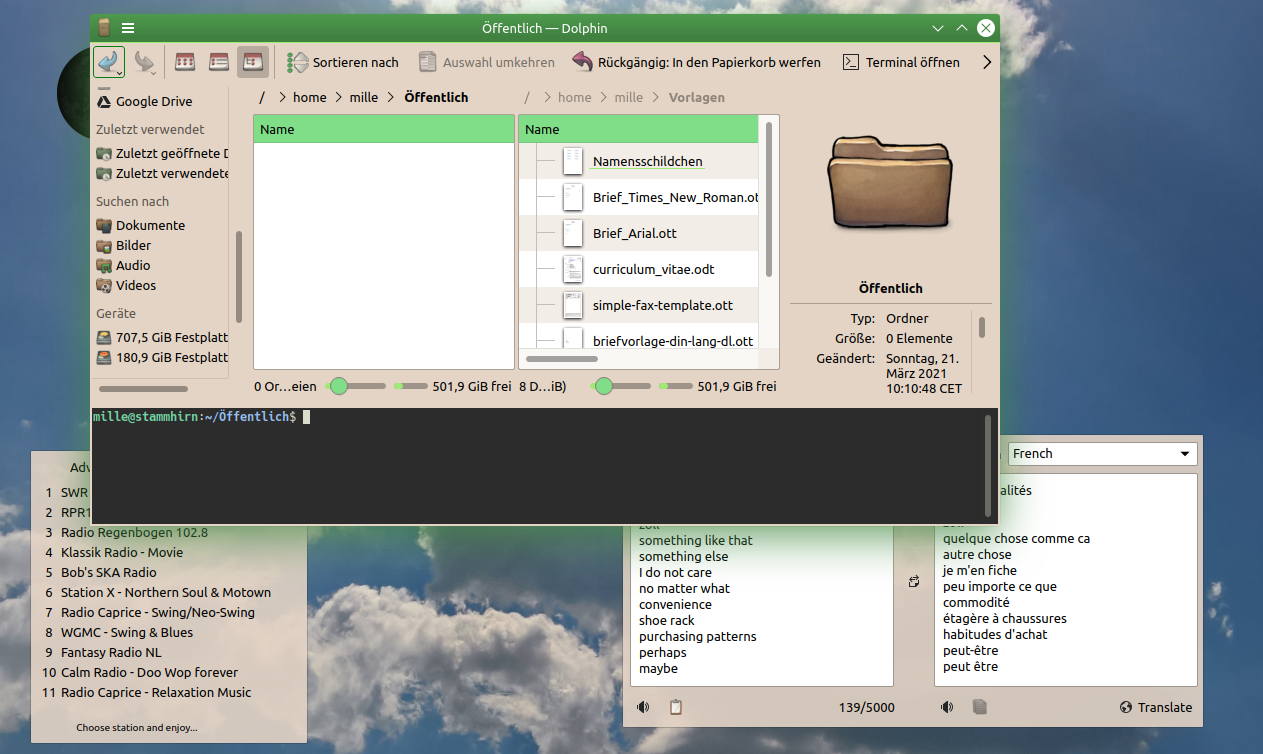1263x754 pixels.
Task: Click right pane horizontal scrollbar
Action: pyautogui.click(x=562, y=358)
